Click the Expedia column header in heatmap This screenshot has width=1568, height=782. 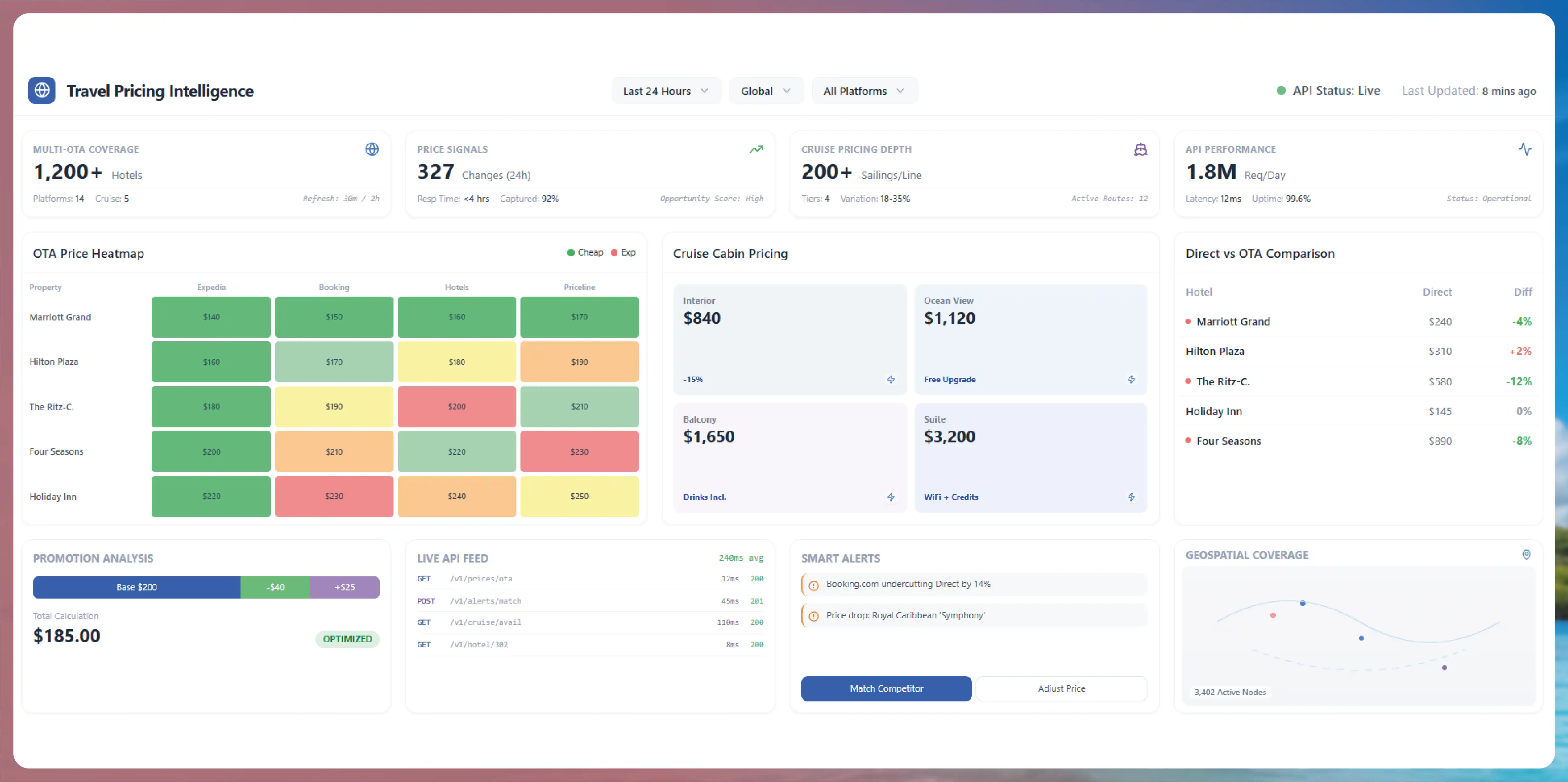pyautogui.click(x=211, y=287)
